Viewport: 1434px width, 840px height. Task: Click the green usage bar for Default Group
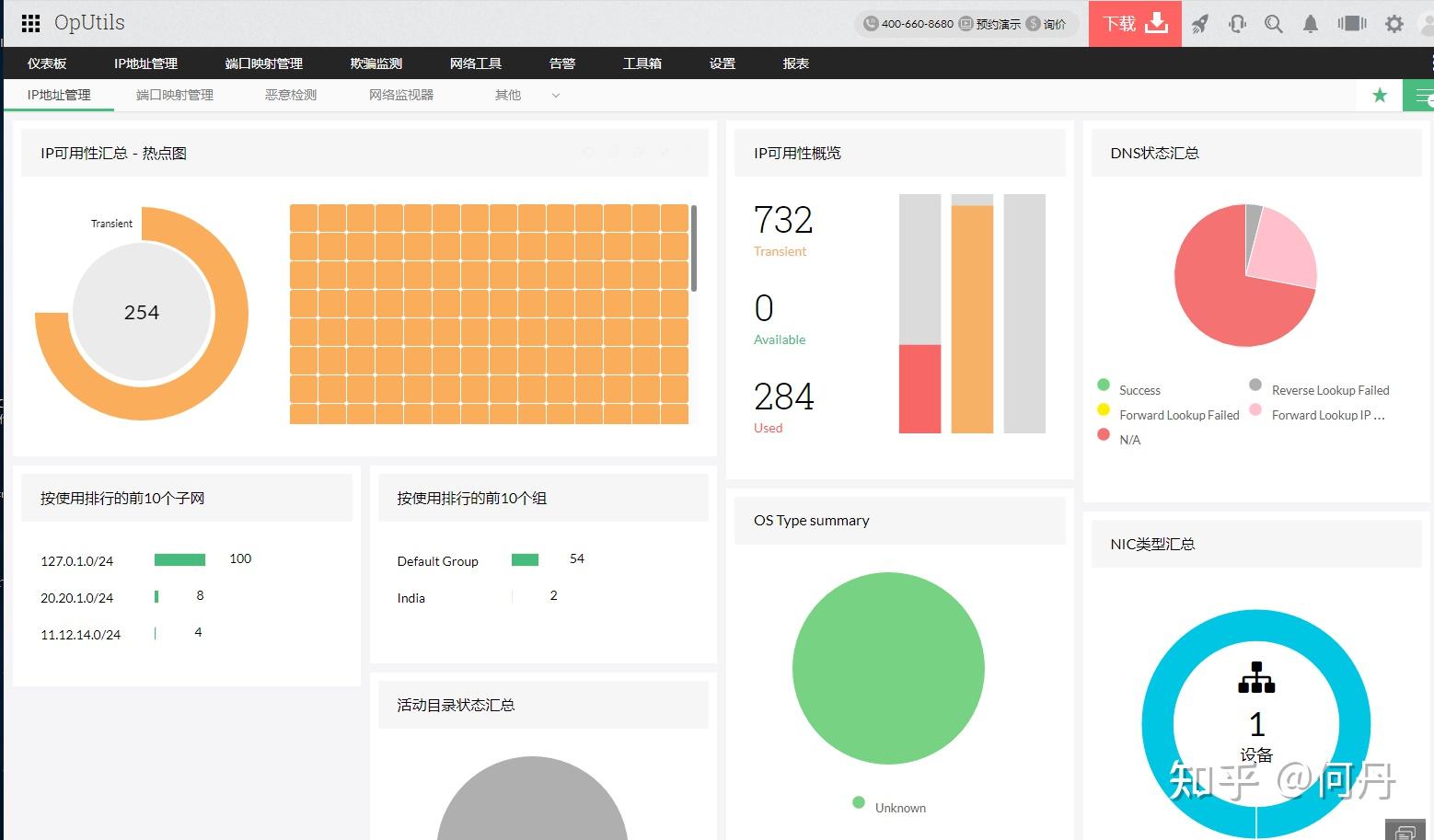525,559
